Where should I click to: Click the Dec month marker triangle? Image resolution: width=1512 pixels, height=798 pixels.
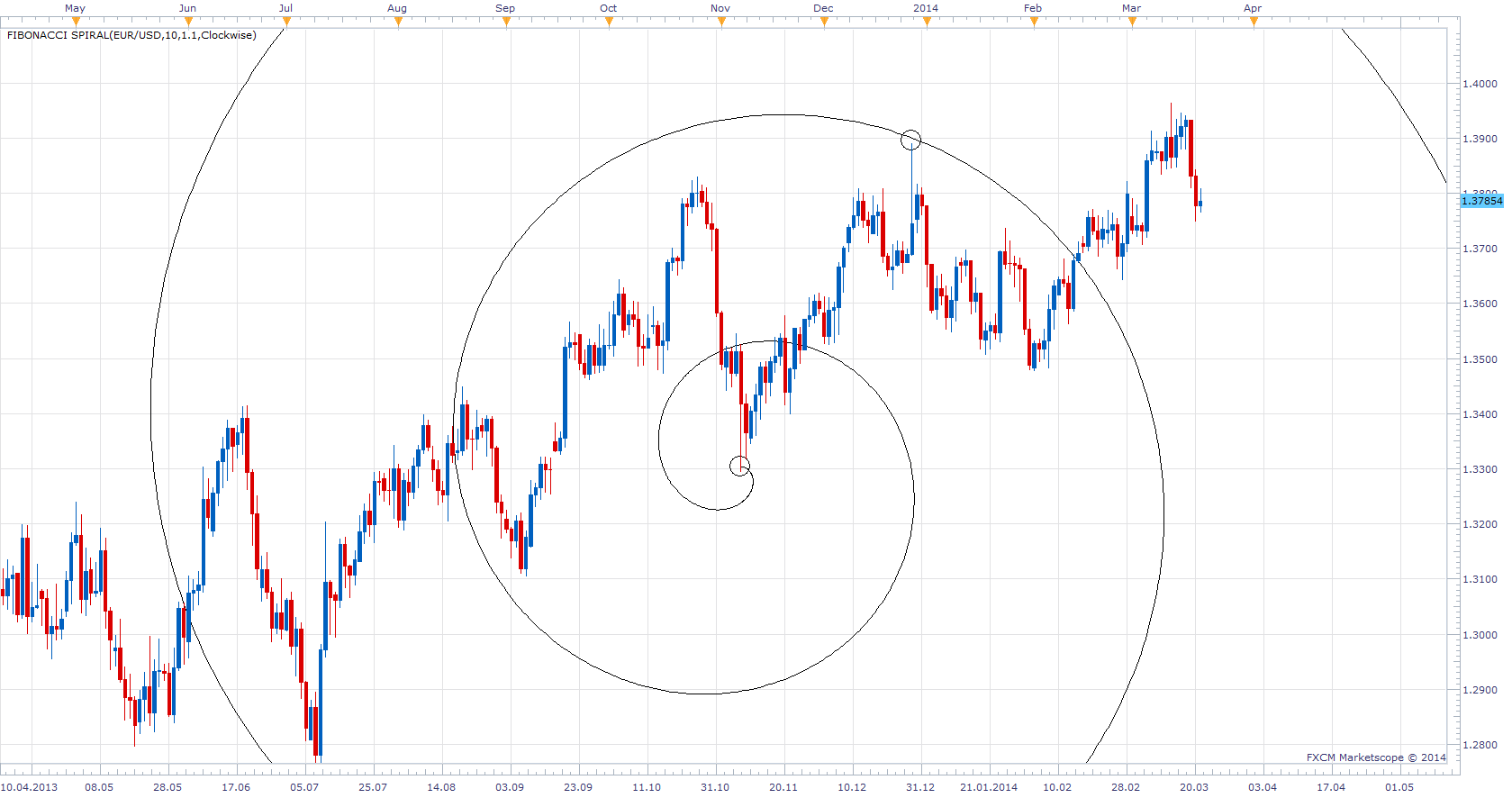click(824, 22)
